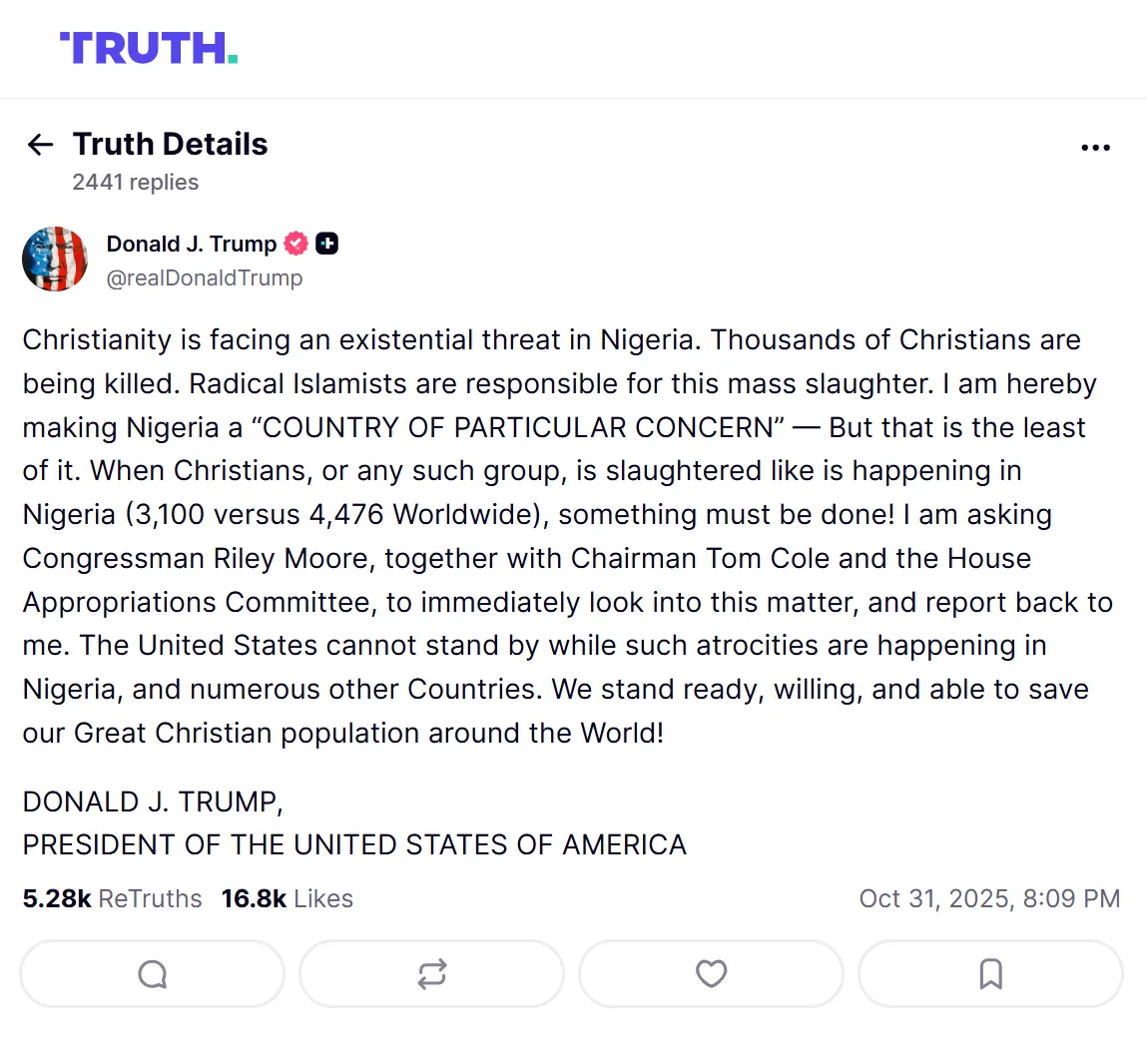Click the back arrow icon
This screenshot has width=1147, height=1064.
pos(40,145)
